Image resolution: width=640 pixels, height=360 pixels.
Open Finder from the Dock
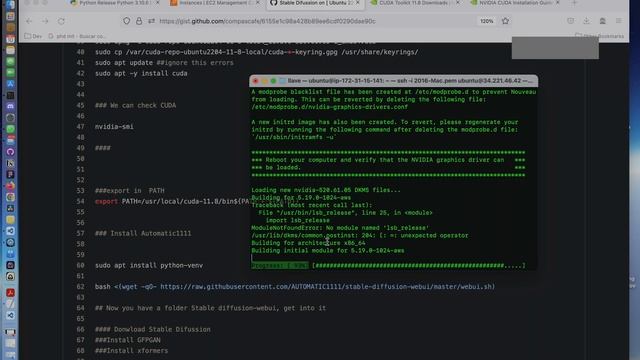pos(10,5)
